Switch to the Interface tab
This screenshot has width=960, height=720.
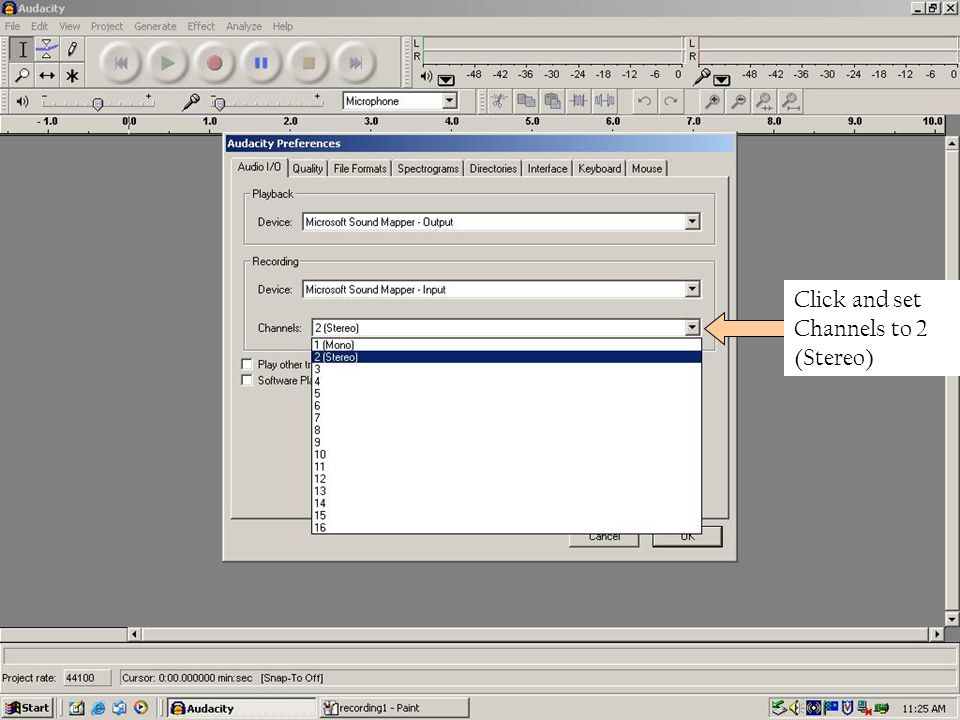tap(547, 168)
